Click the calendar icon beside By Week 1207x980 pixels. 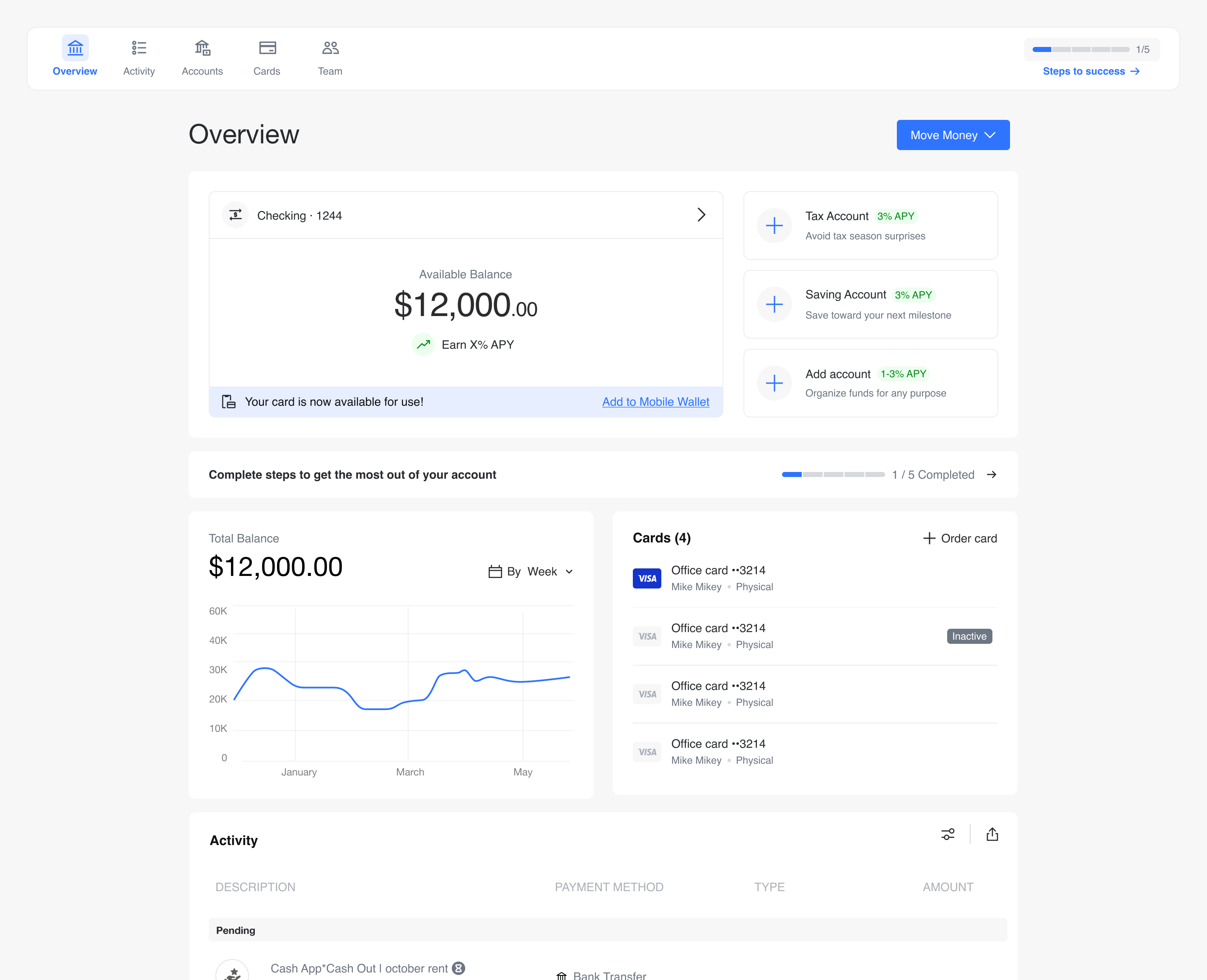pos(495,572)
